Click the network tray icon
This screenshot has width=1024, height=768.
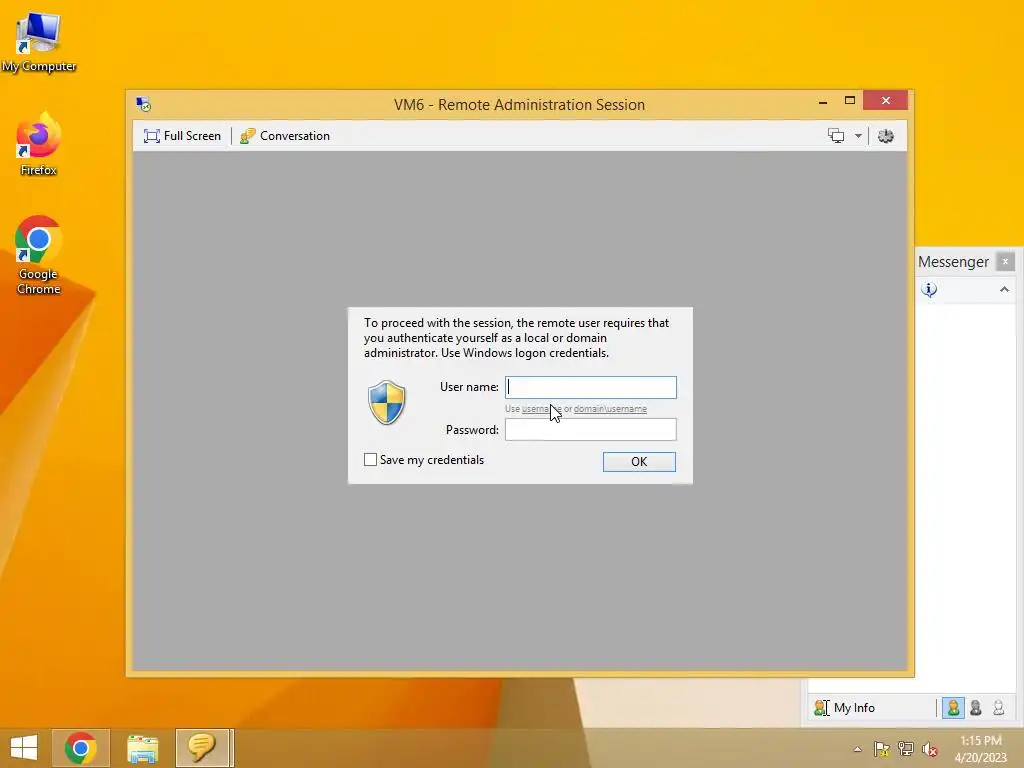(x=905, y=749)
